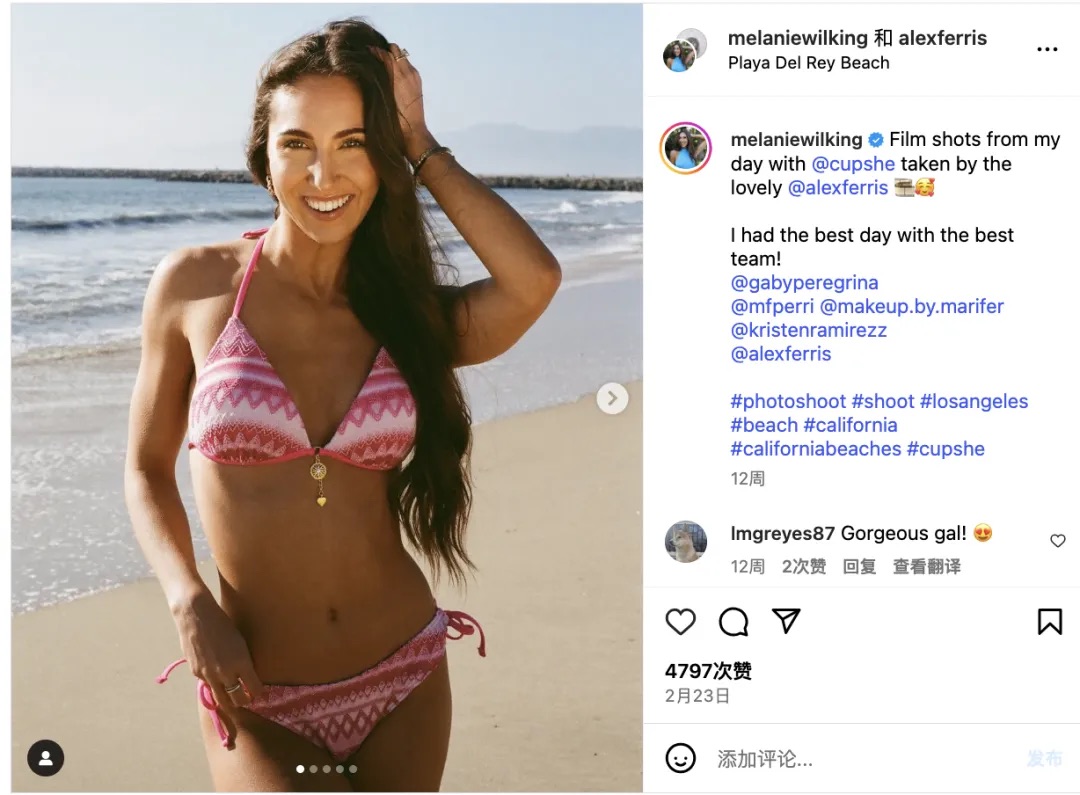
Task: Open the #photoshoot hashtag
Action: point(788,401)
